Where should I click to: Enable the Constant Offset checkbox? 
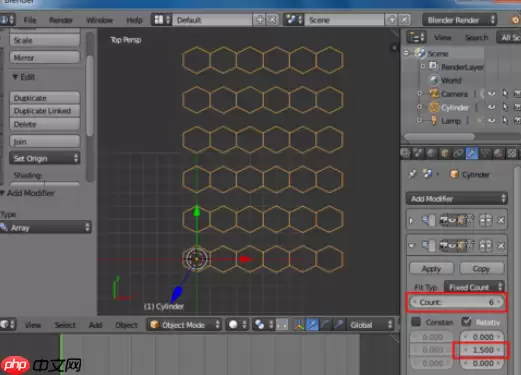click(416, 322)
